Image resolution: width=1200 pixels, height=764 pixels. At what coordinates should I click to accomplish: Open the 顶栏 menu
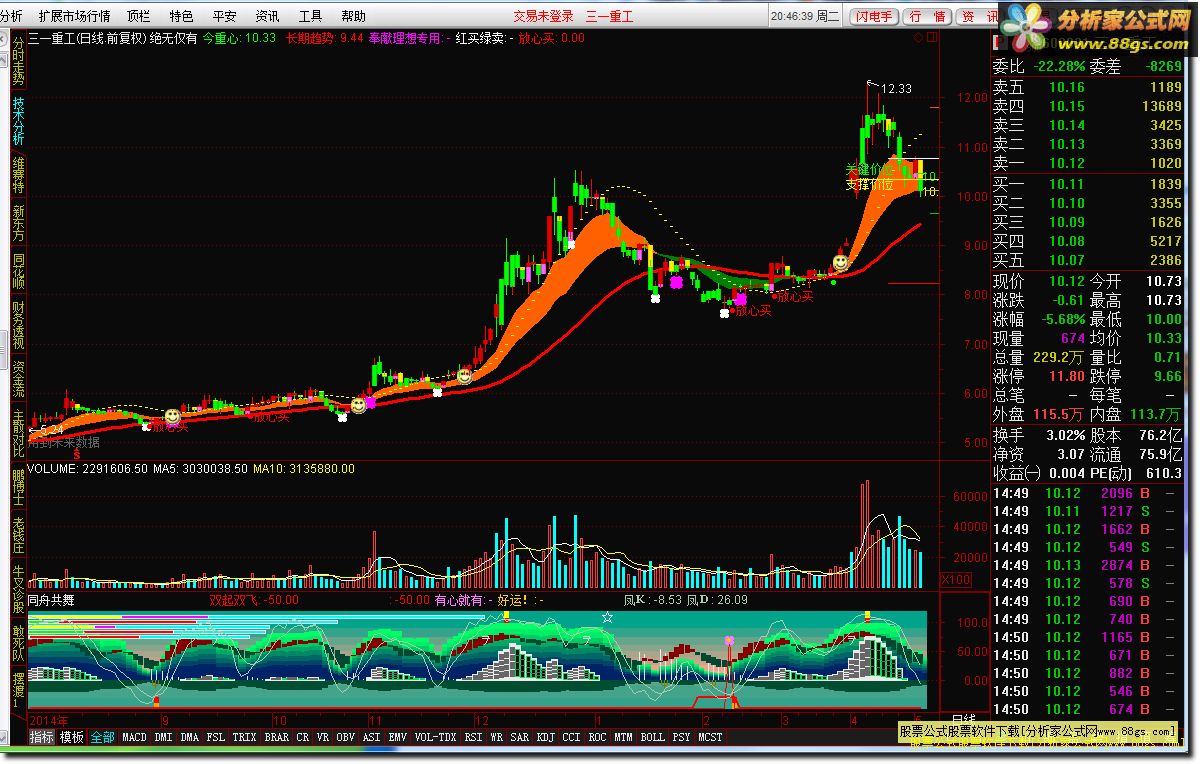pyautogui.click(x=139, y=16)
